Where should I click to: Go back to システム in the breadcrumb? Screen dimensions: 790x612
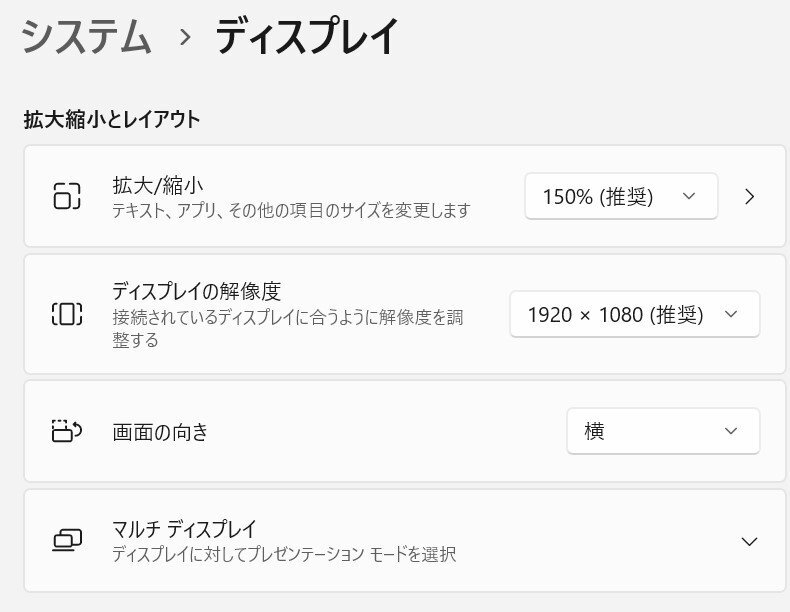[86, 38]
